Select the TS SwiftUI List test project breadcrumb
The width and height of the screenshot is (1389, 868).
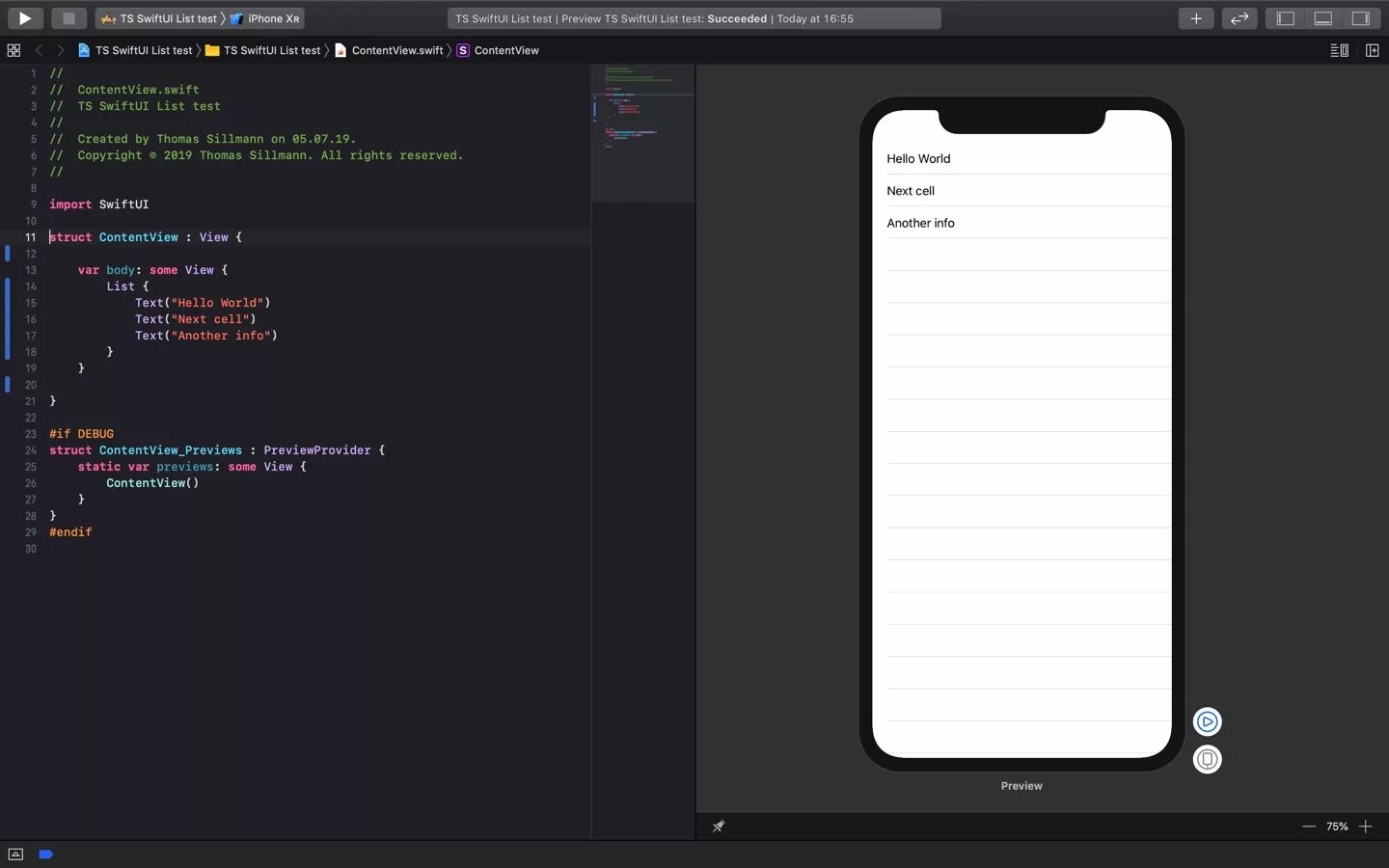pyautogui.click(x=135, y=50)
